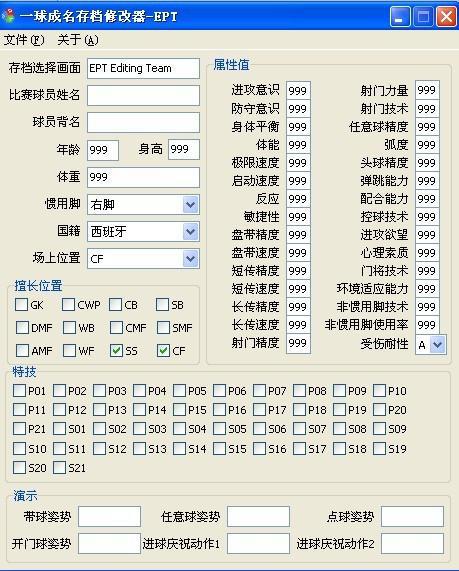Screen dimensions: 459x571
Task: Click the 进攻意识 value field
Action: 298,90
